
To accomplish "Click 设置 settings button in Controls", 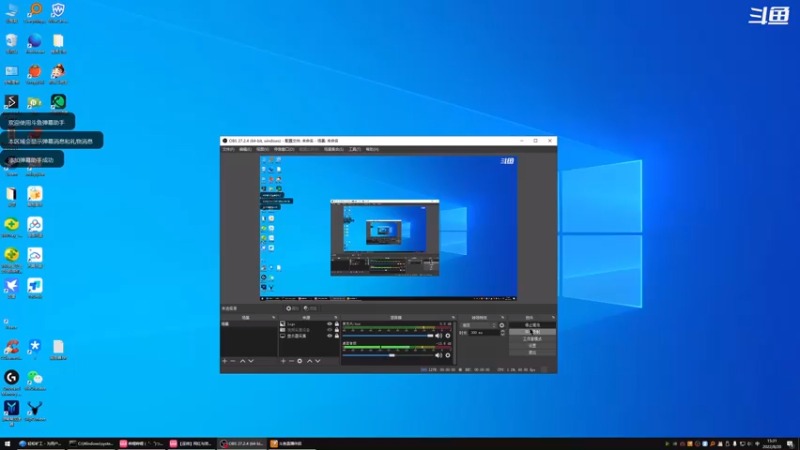I will click(532, 345).
